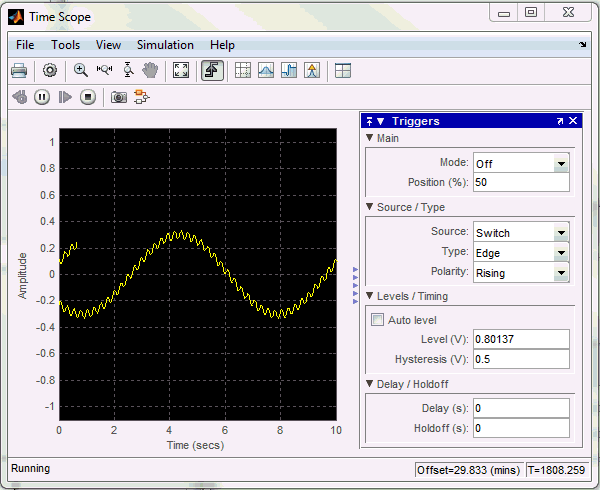
Task: Click the Layout grid icon
Action: 343,70
